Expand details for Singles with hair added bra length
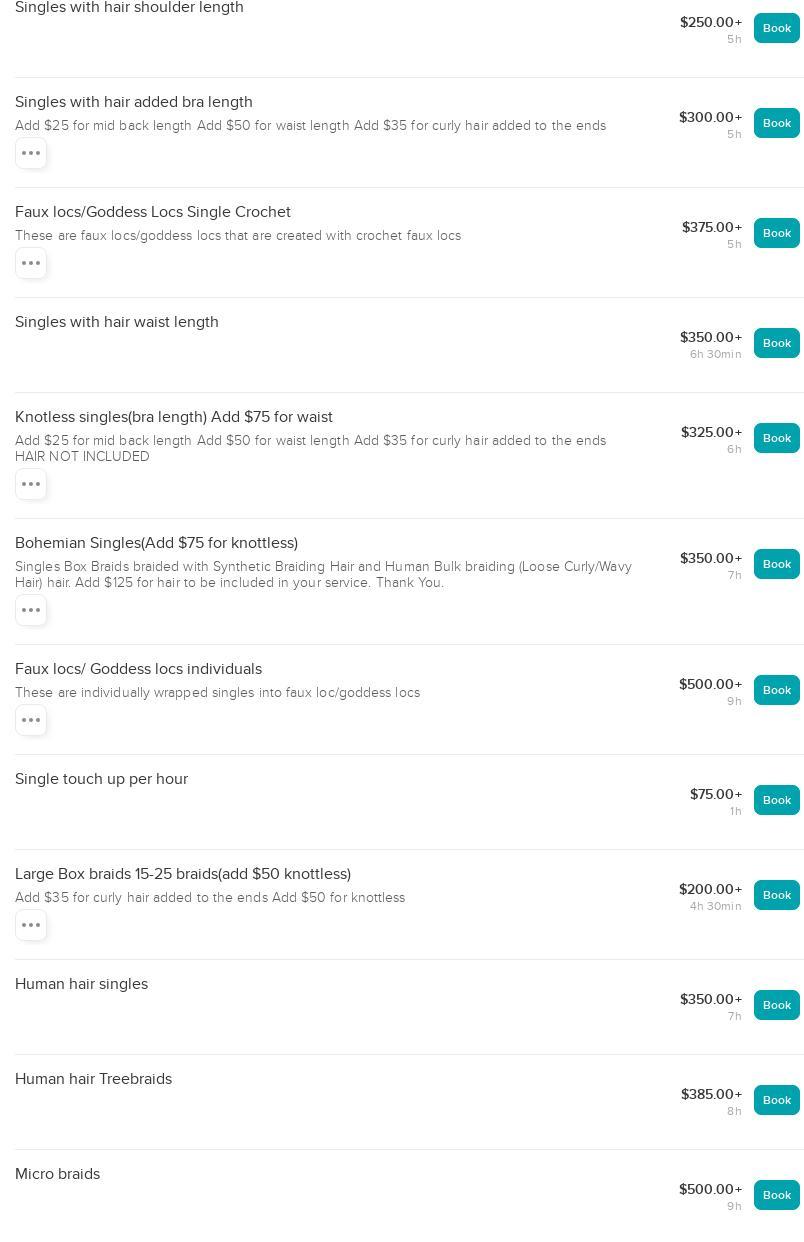804x1242 pixels. click(x=31, y=153)
